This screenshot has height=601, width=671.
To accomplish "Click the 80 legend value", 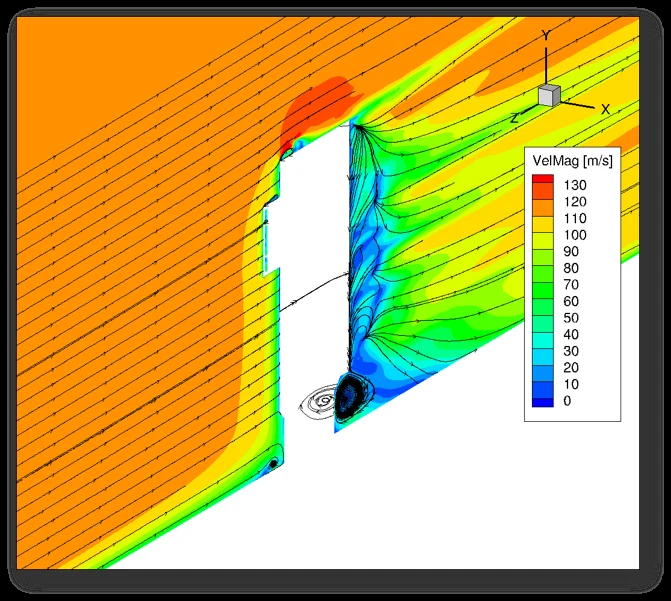I will tap(571, 268).
